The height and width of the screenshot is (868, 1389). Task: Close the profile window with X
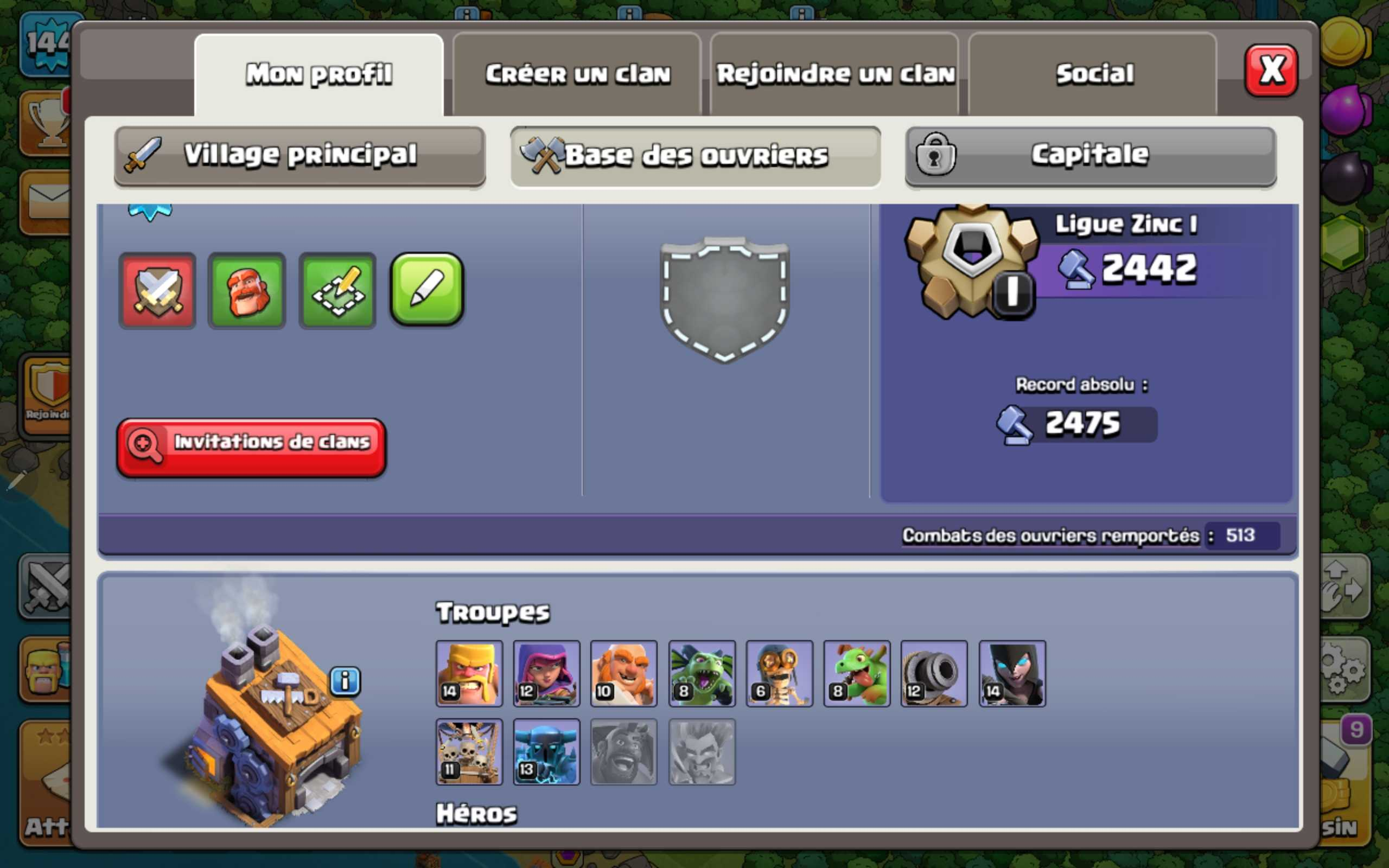[x=1271, y=71]
